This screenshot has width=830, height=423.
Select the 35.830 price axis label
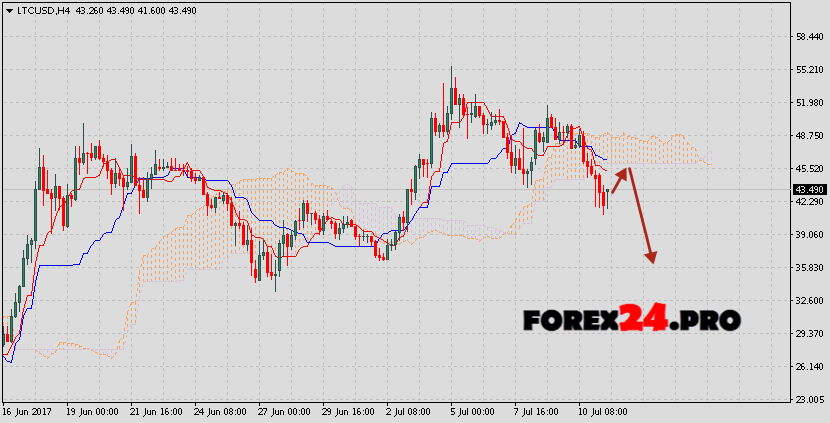tap(808, 268)
